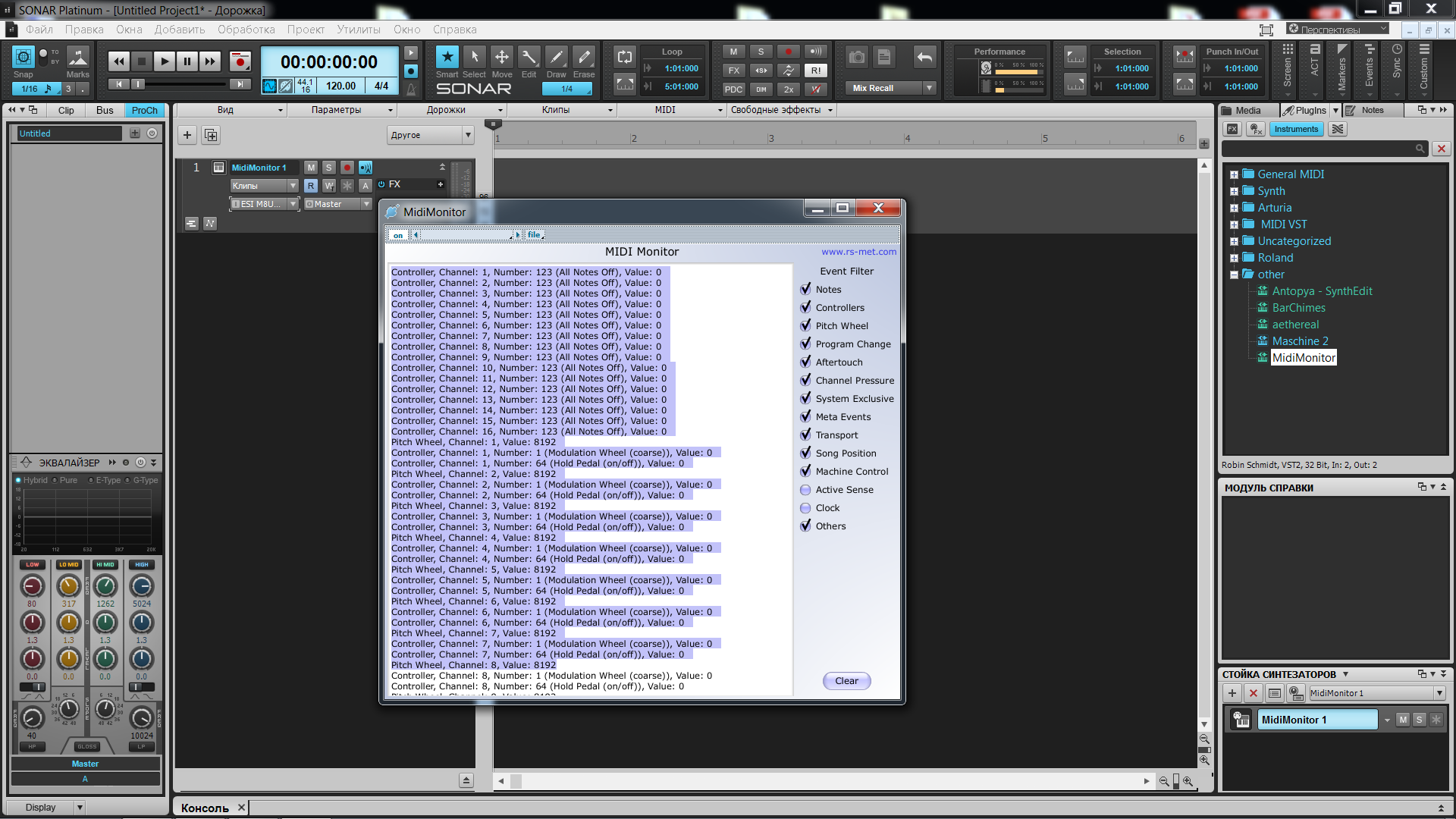Collapse the other plugin folder
Screen dimensions: 1456x819
tap(1234, 275)
